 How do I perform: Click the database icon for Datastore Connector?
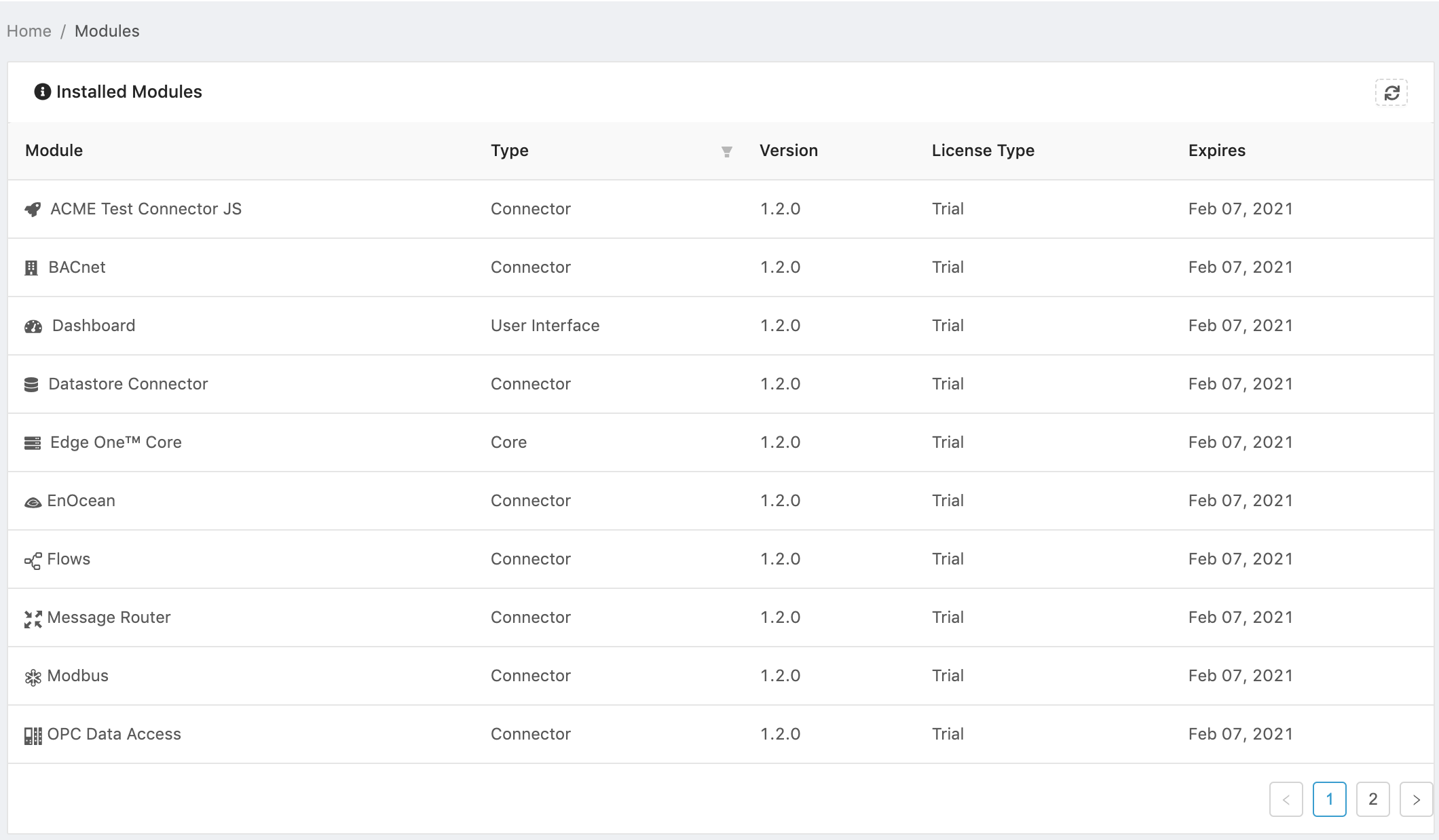tap(31, 385)
